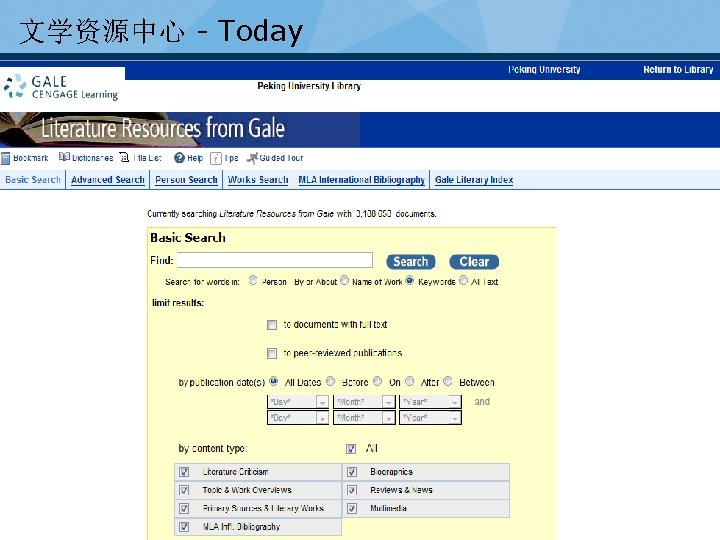Open the second-row Month dropdown

point(364,418)
